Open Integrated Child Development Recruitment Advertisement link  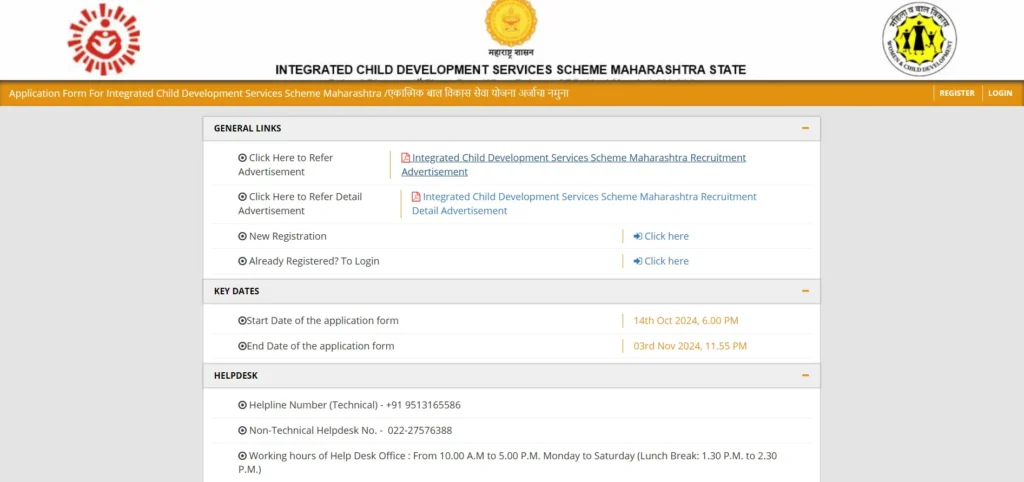(578, 158)
